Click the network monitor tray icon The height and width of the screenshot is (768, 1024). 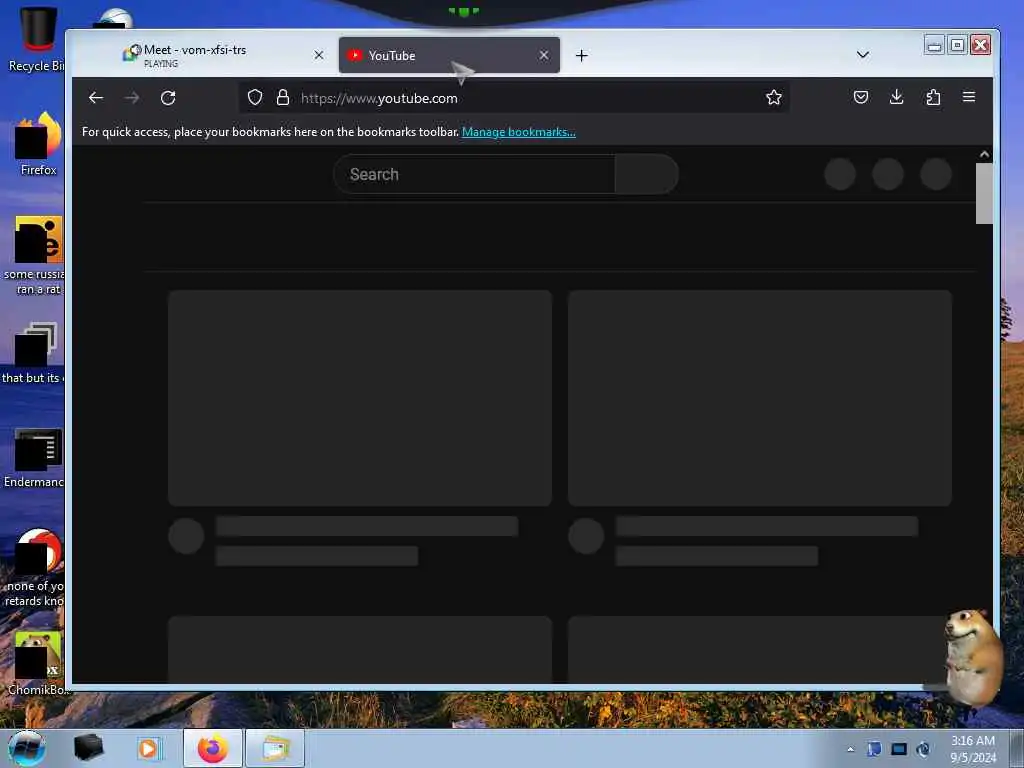(x=899, y=749)
